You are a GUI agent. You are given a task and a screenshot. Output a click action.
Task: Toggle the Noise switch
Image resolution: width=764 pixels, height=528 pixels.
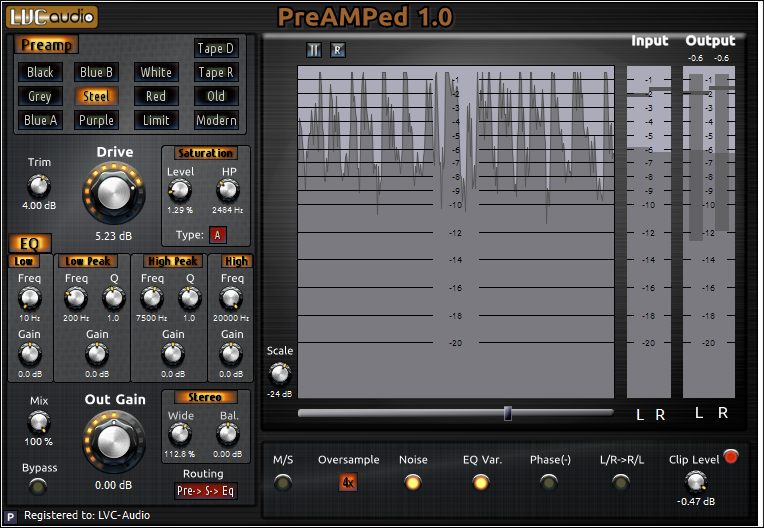pyautogui.click(x=413, y=483)
